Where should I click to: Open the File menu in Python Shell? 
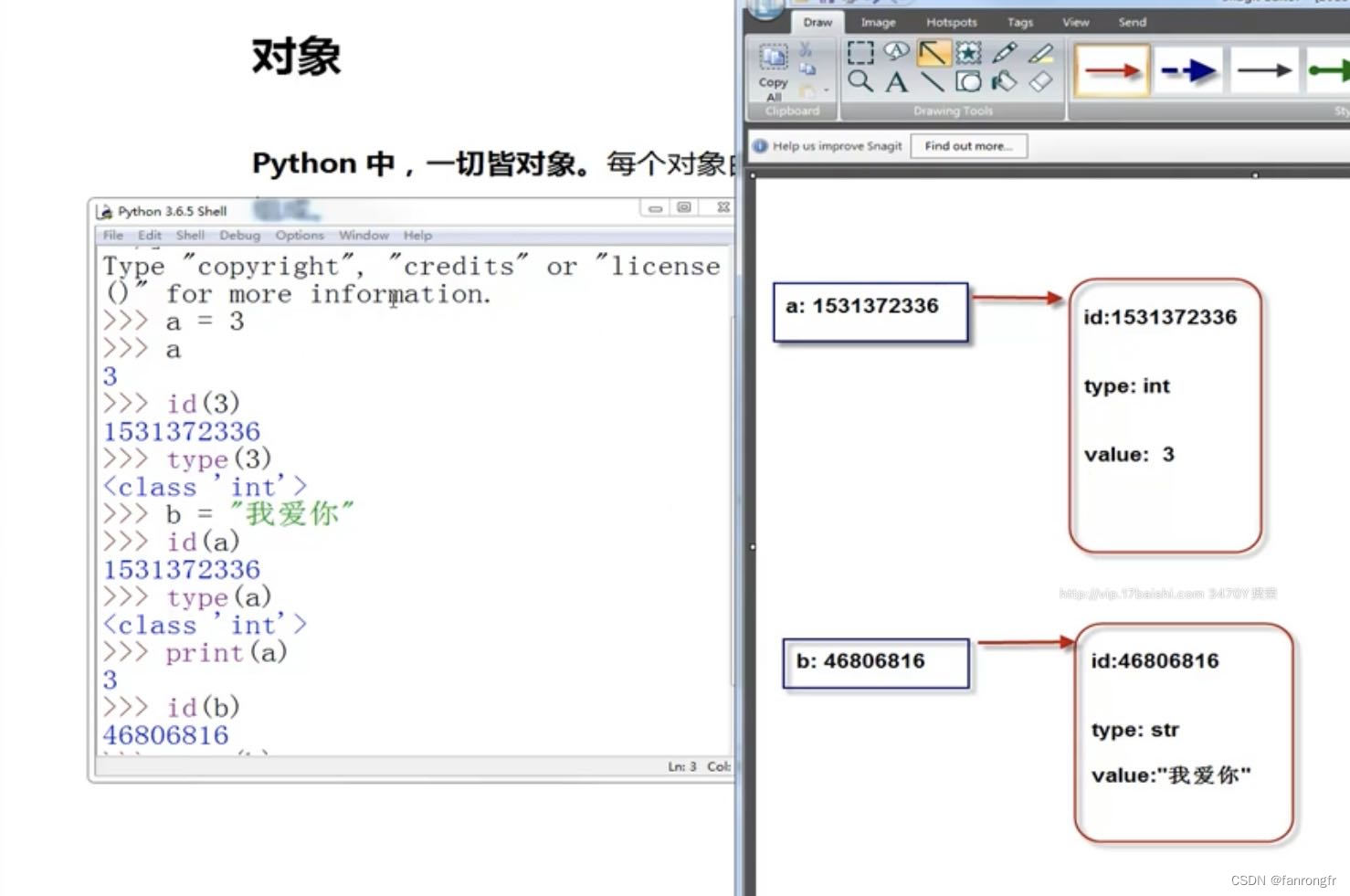113,236
